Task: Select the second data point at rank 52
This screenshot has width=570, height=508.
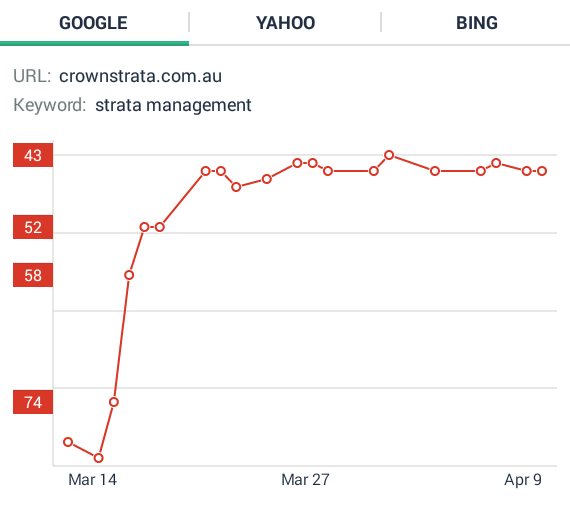Action: point(160,227)
